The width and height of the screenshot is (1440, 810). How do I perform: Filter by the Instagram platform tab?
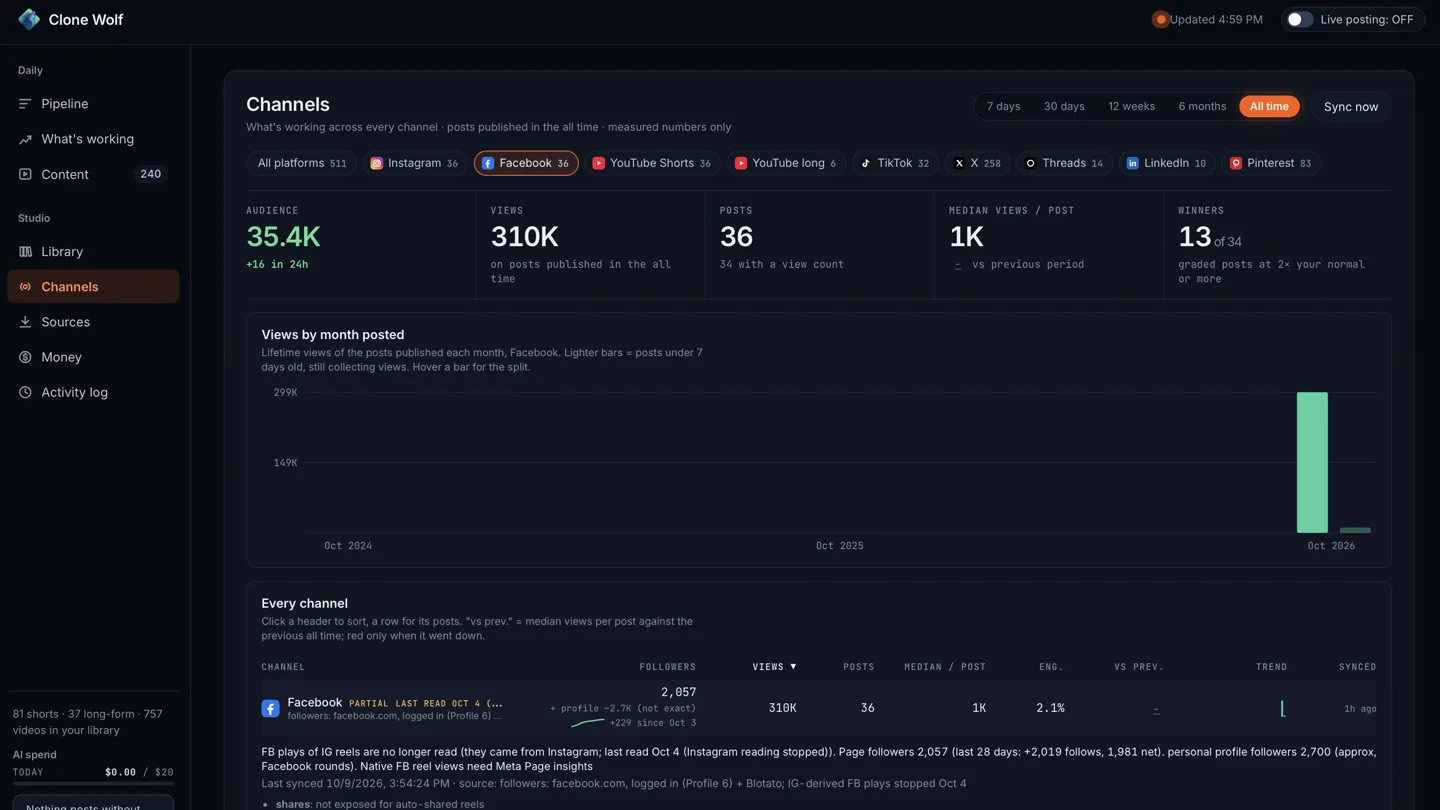(x=414, y=163)
